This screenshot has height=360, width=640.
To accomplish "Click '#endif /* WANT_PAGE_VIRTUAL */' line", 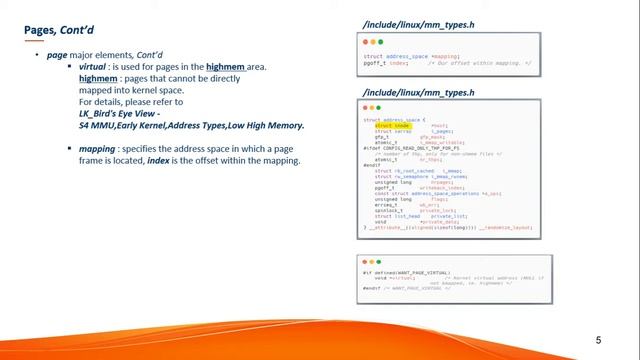I will [407, 289].
